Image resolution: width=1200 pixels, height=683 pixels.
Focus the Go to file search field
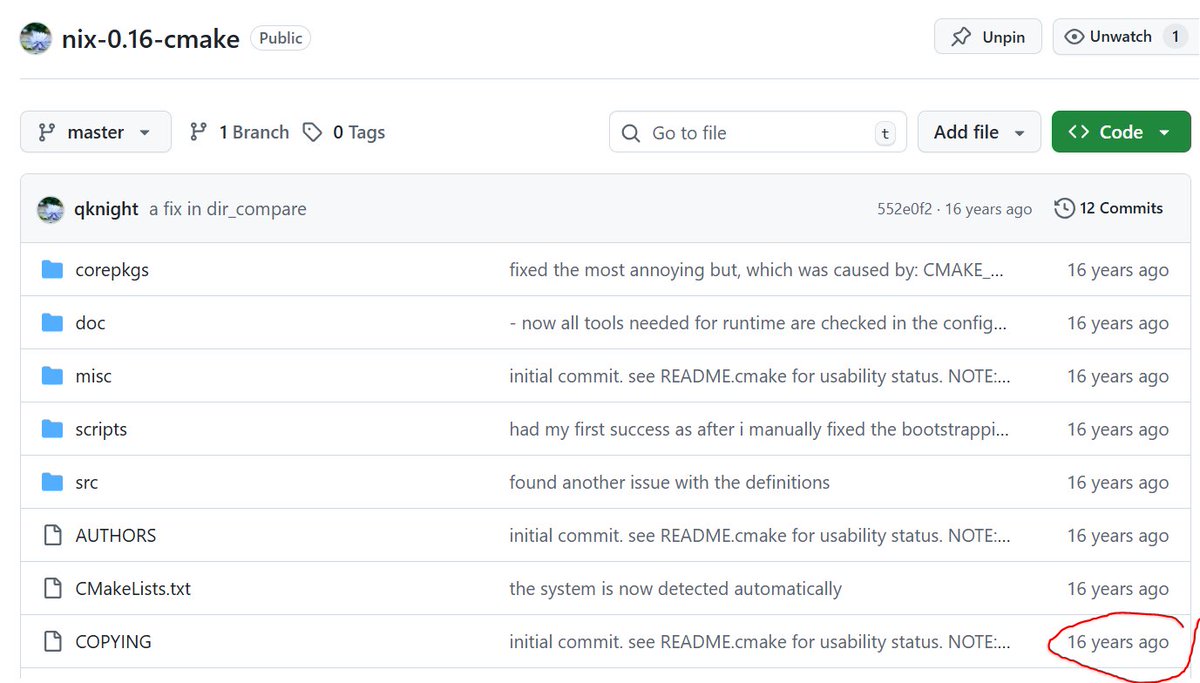pos(758,132)
